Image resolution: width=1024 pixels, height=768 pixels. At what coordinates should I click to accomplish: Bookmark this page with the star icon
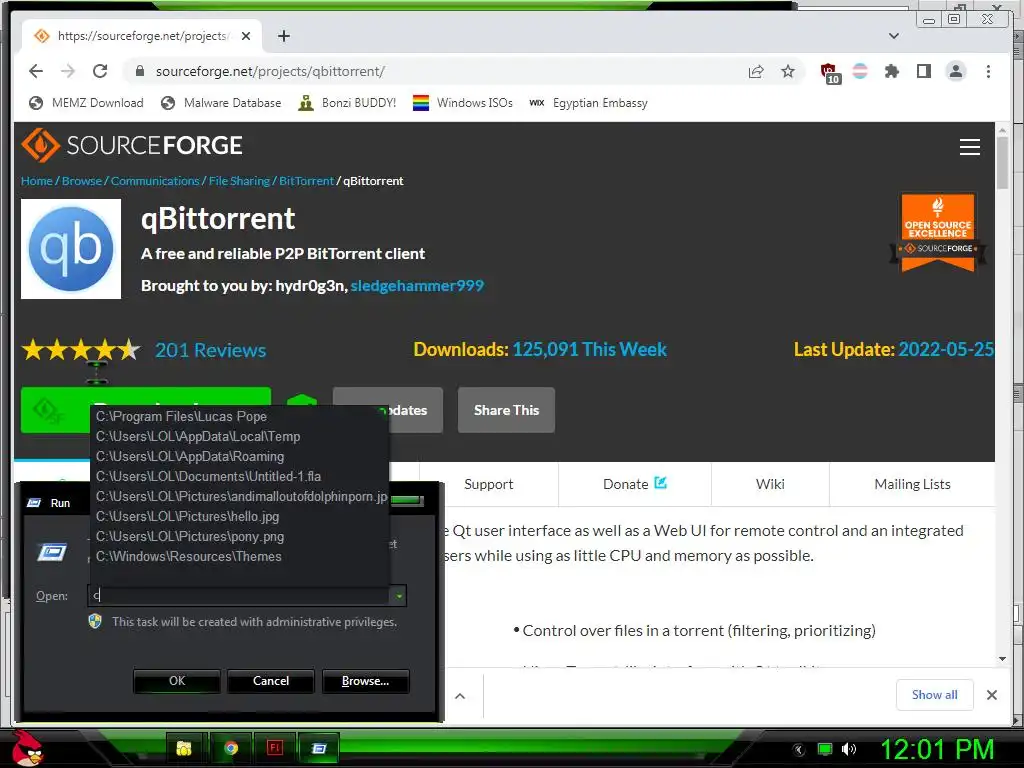788,71
